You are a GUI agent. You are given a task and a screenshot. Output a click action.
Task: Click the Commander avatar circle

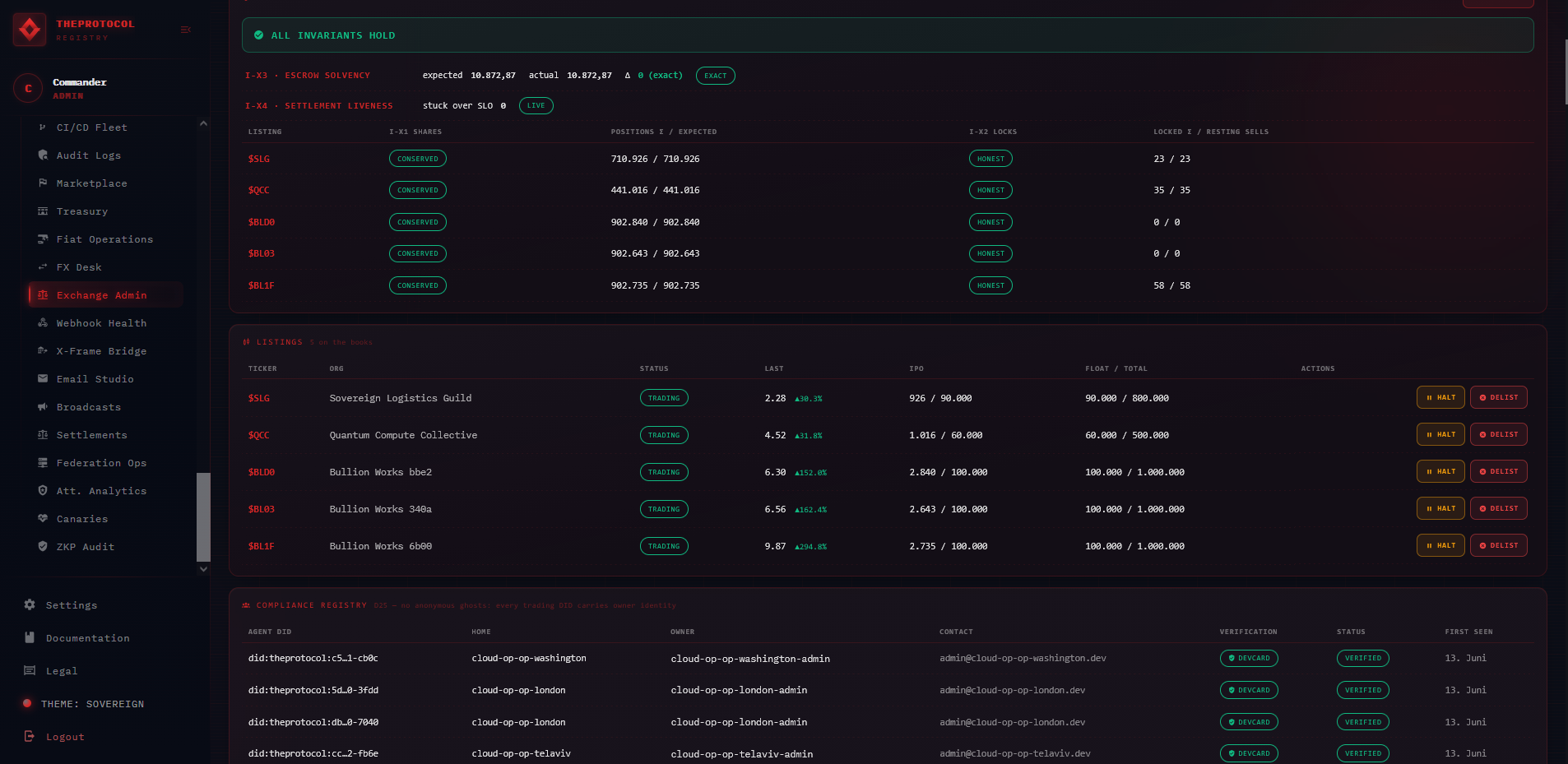28,88
